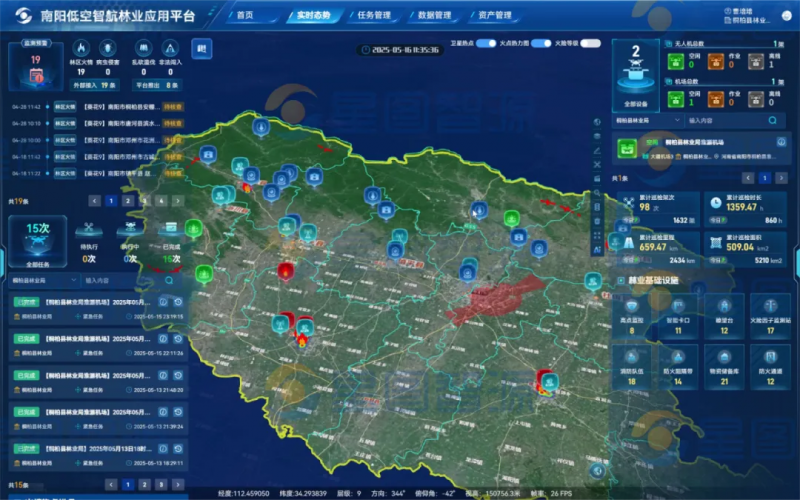Go to page 2 of alert list
The image size is (800, 500).
[128, 200]
